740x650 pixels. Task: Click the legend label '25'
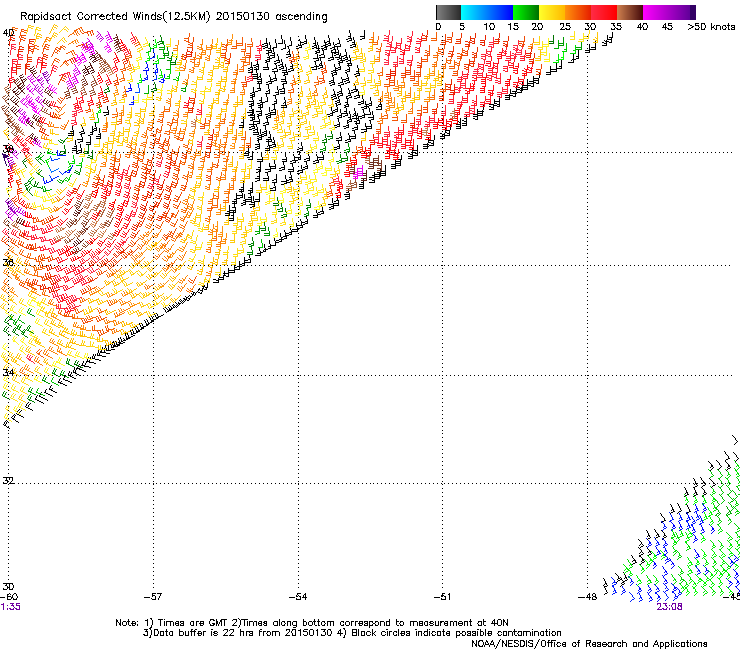565,27
